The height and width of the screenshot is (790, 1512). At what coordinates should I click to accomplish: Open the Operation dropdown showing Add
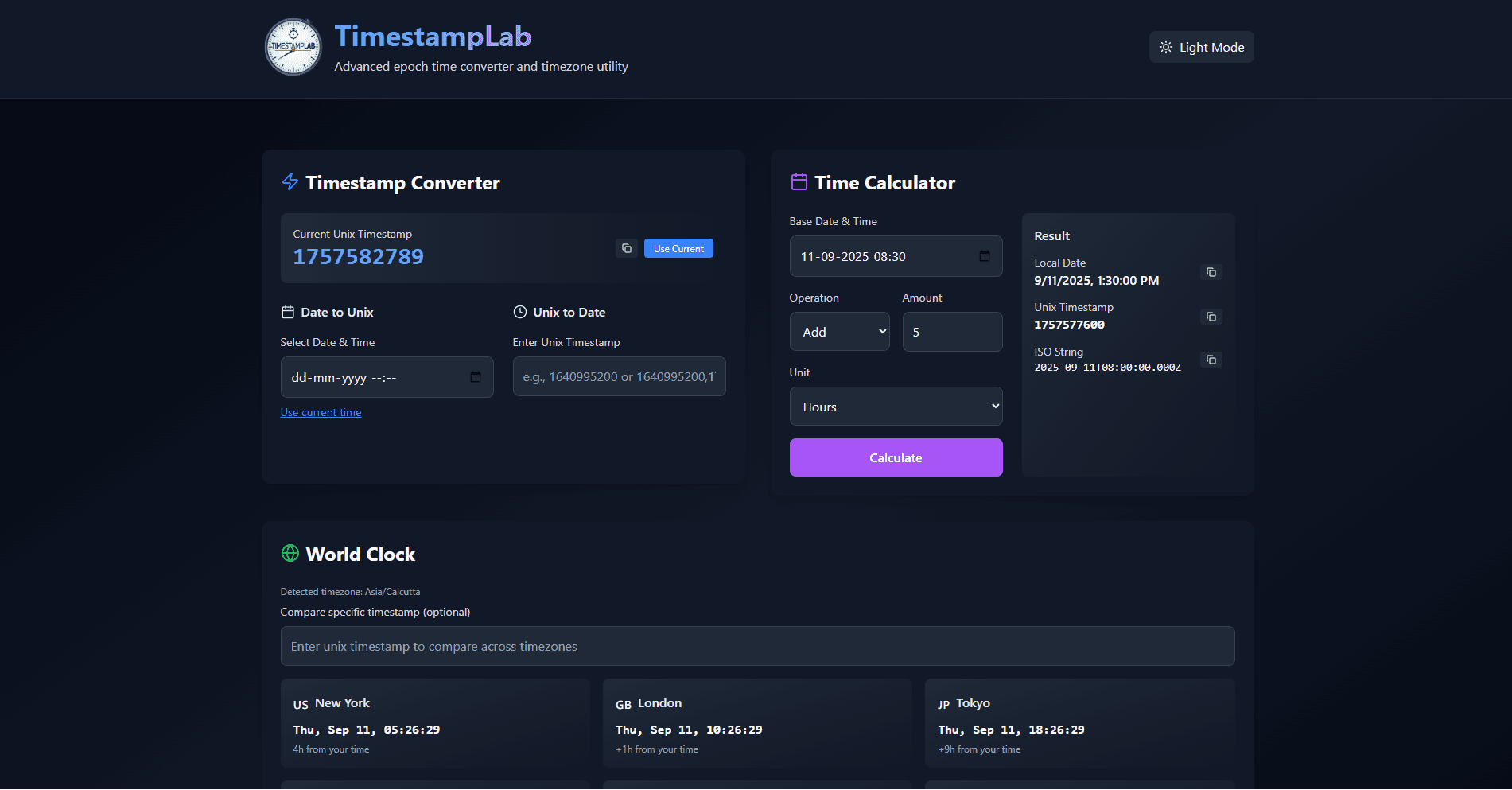[839, 331]
